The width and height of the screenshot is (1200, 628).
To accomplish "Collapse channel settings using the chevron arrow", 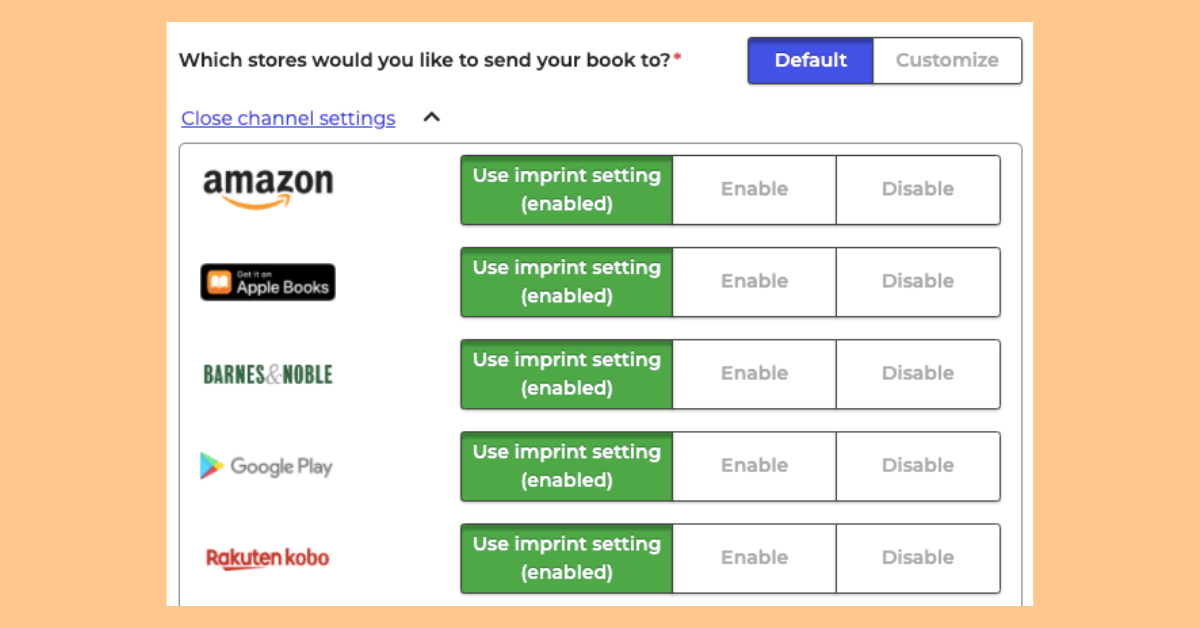I will tap(431, 117).
